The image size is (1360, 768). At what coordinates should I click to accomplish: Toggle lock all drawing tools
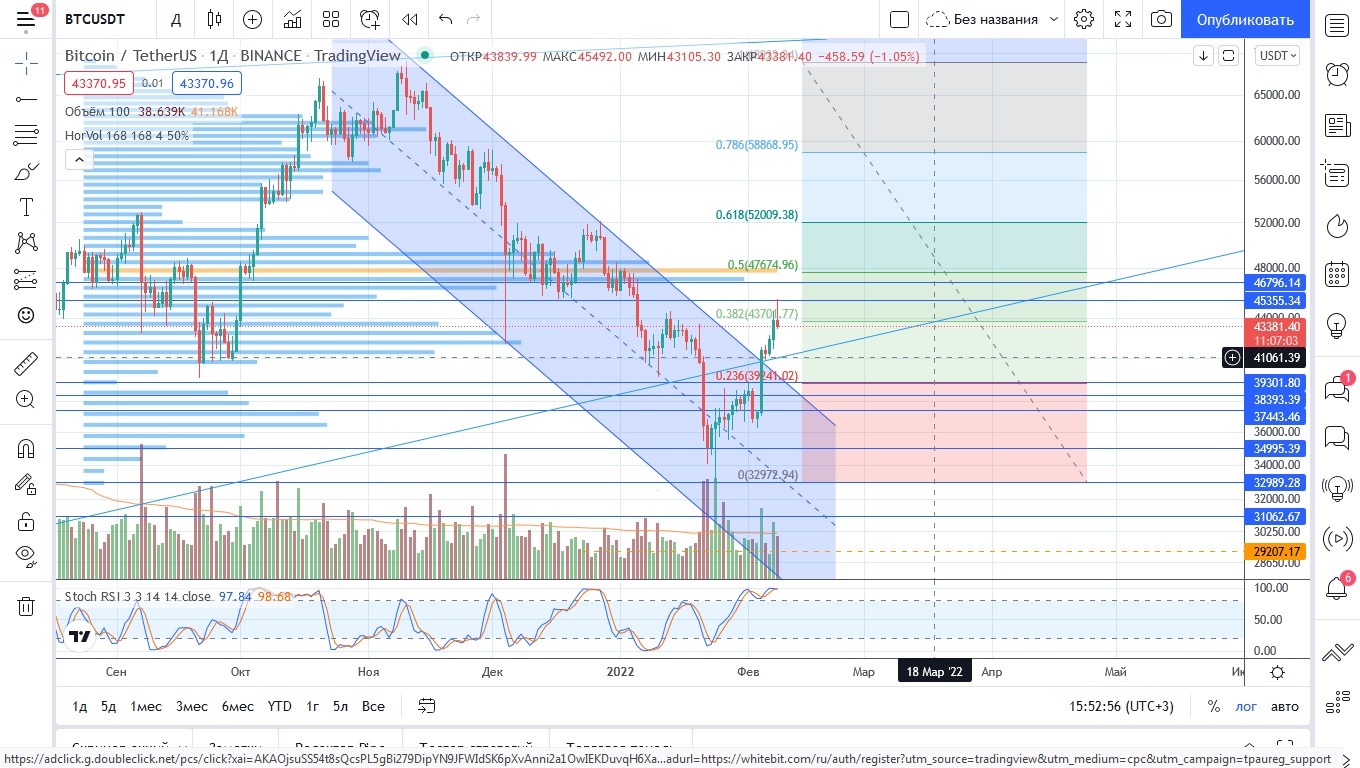[26, 520]
